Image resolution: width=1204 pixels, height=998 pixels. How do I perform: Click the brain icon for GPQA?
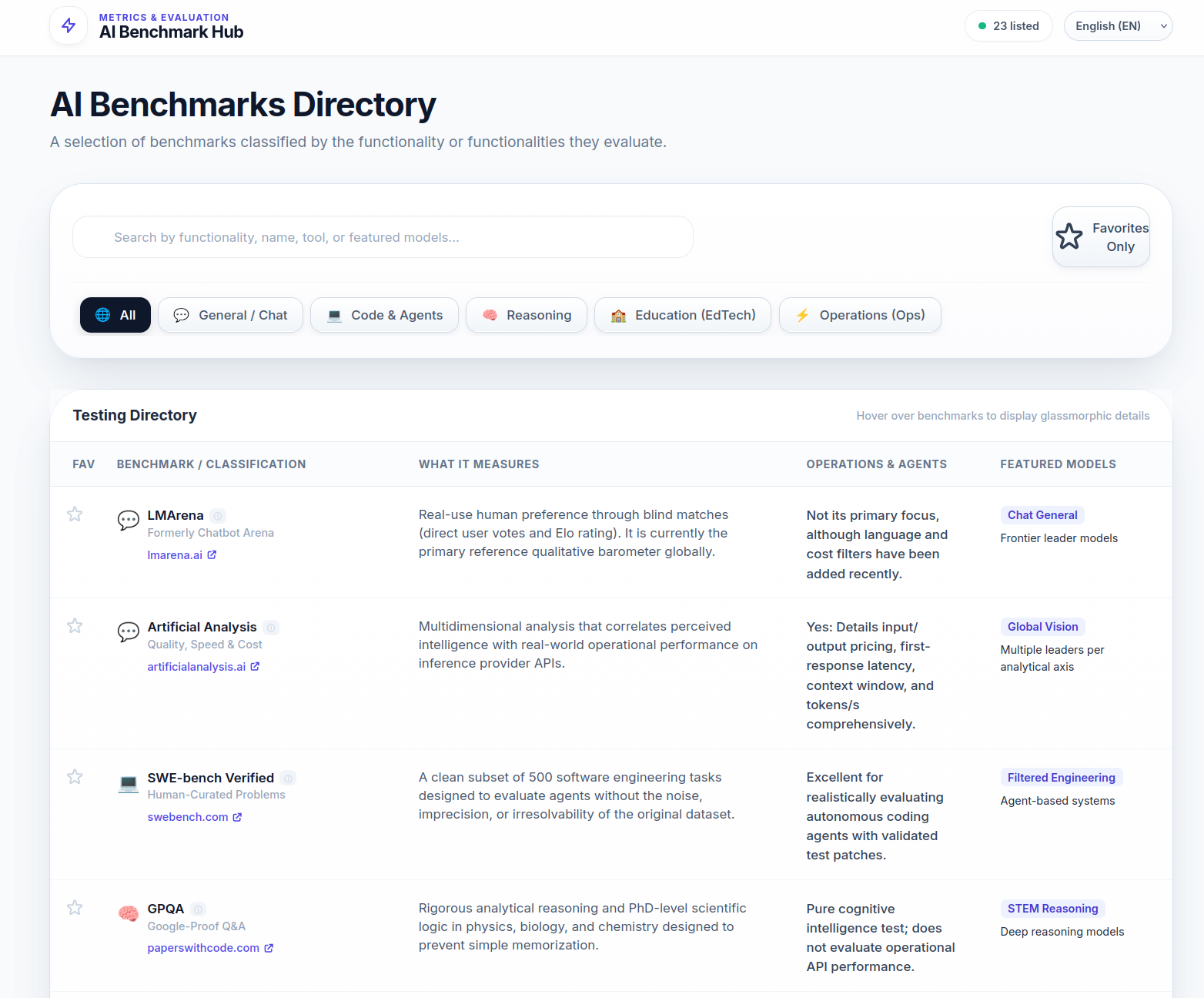coord(128,914)
